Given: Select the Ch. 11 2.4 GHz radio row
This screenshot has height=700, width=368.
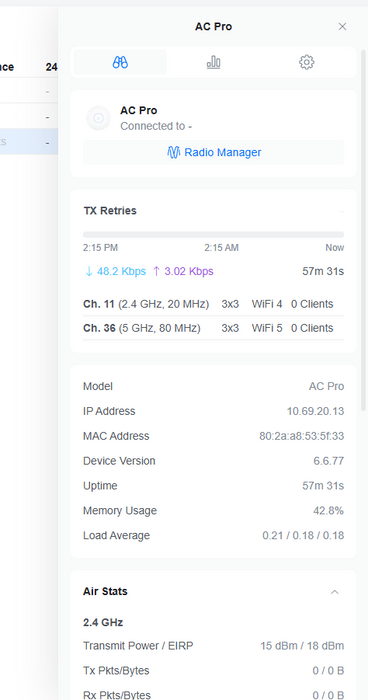Looking at the screenshot, I should click(213, 304).
